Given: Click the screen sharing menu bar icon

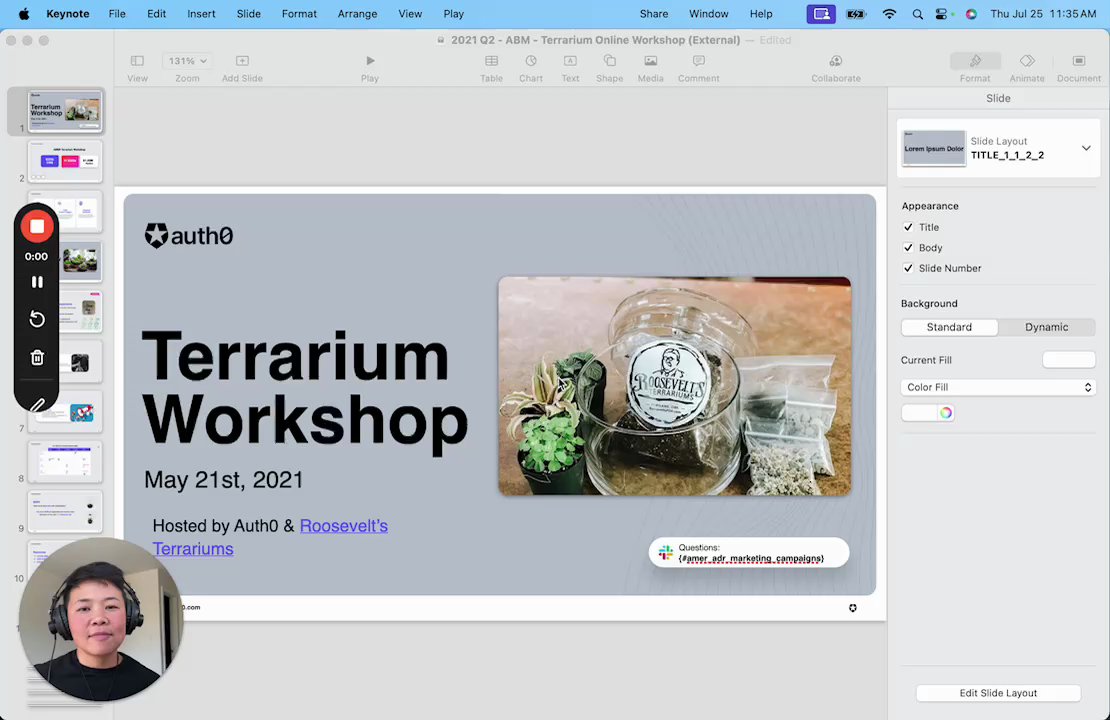Looking at the screenshot, I should pyautogui.click(x=821, y=14).
